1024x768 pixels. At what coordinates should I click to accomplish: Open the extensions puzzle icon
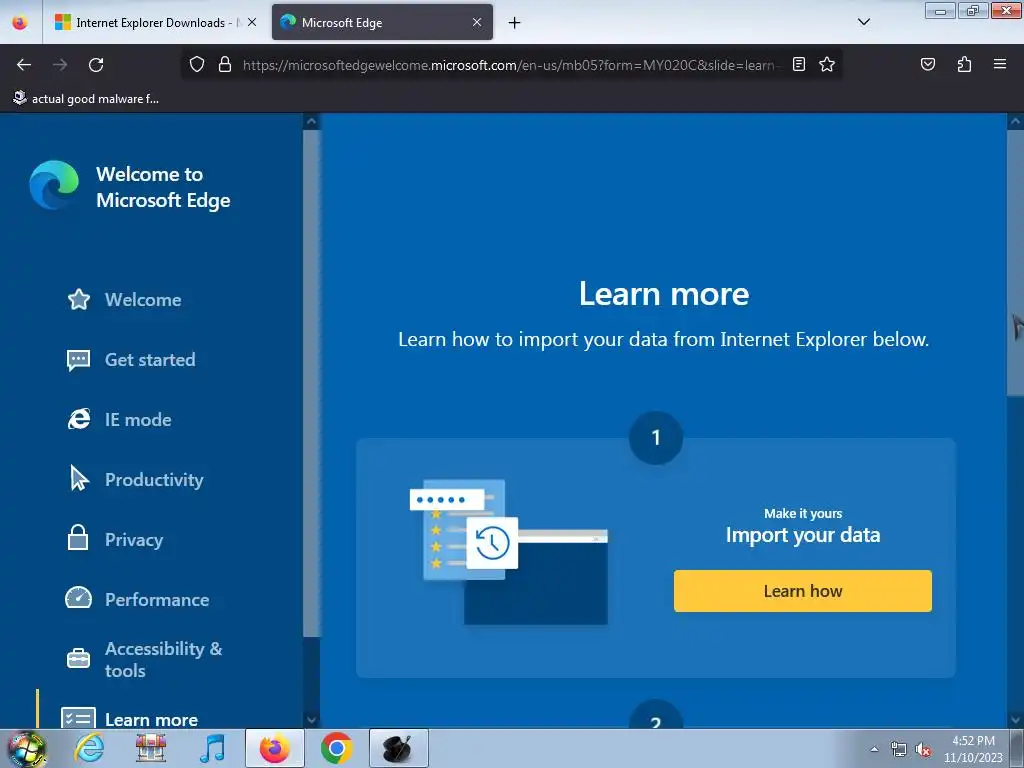tap(964, 64)
